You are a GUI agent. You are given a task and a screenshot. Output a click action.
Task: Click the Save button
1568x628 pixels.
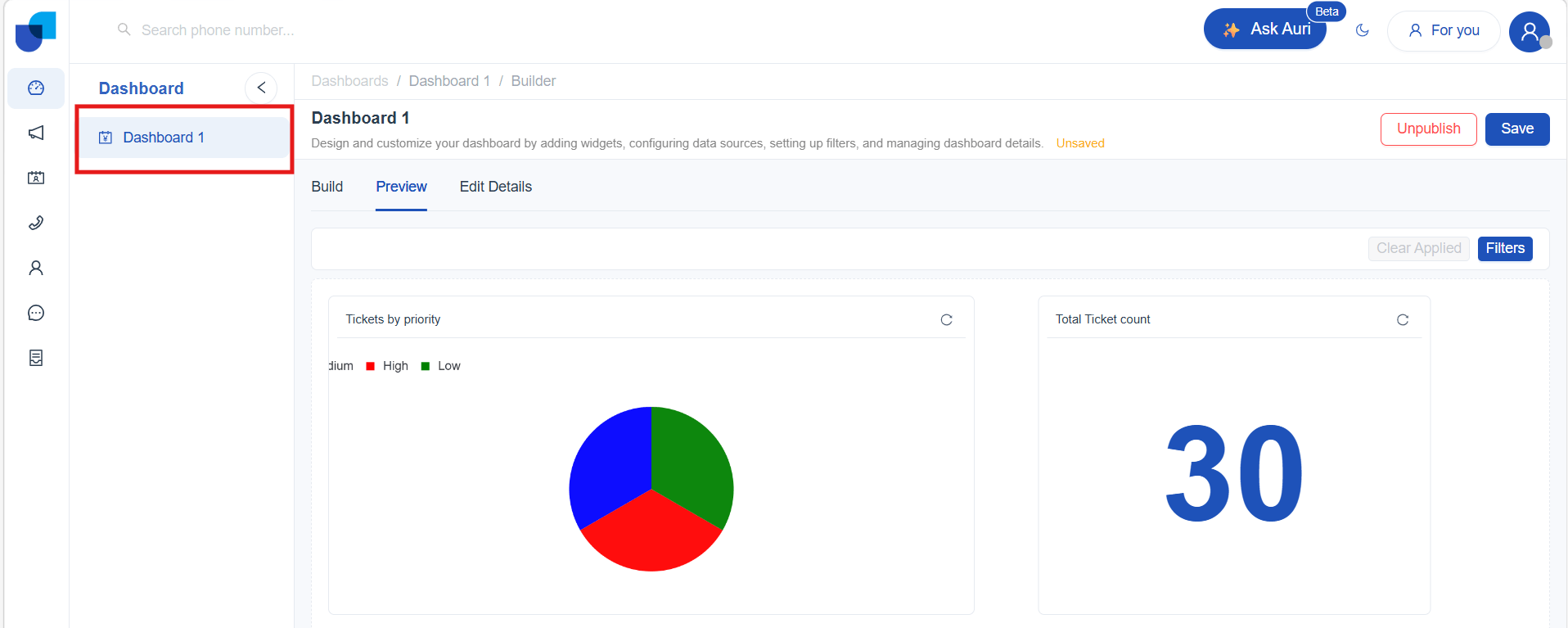click(1516, 129)
